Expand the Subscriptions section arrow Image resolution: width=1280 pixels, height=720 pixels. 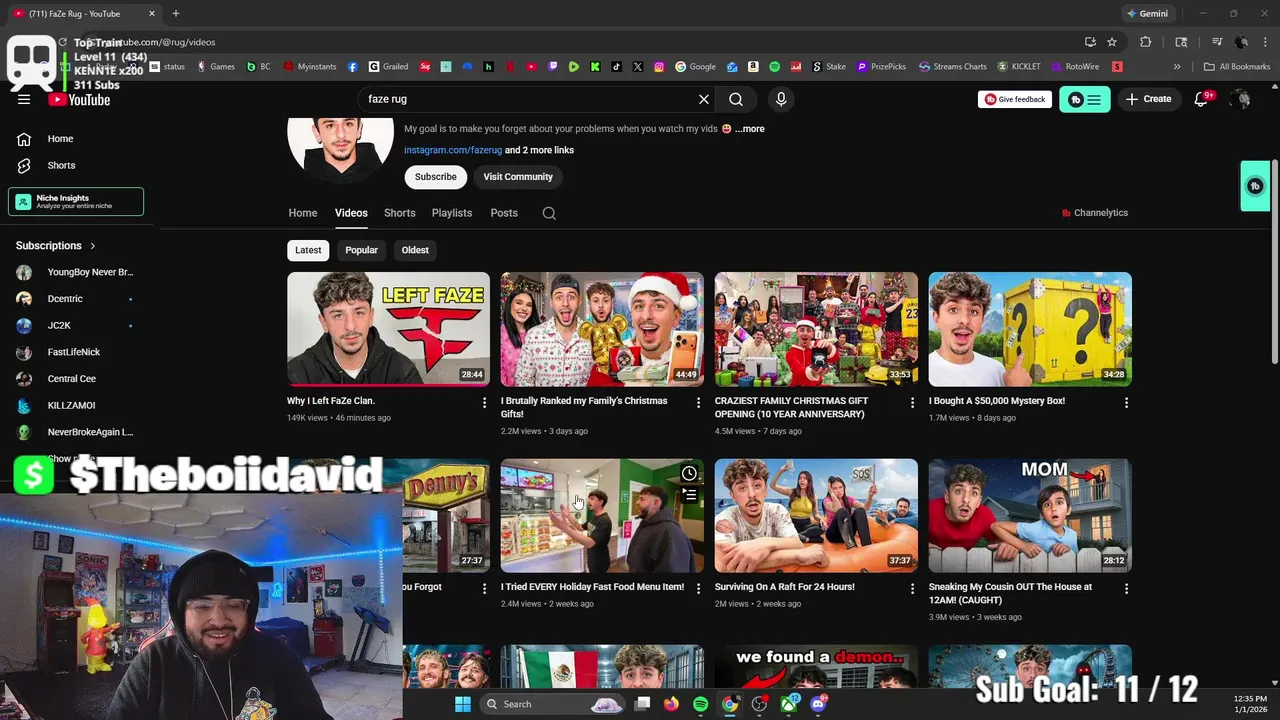(x=93, y=246)
